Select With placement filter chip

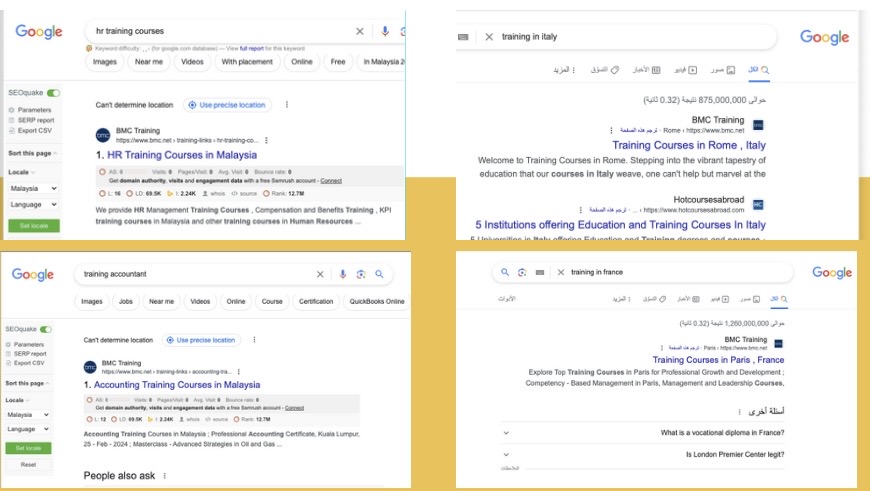[247, 62]
